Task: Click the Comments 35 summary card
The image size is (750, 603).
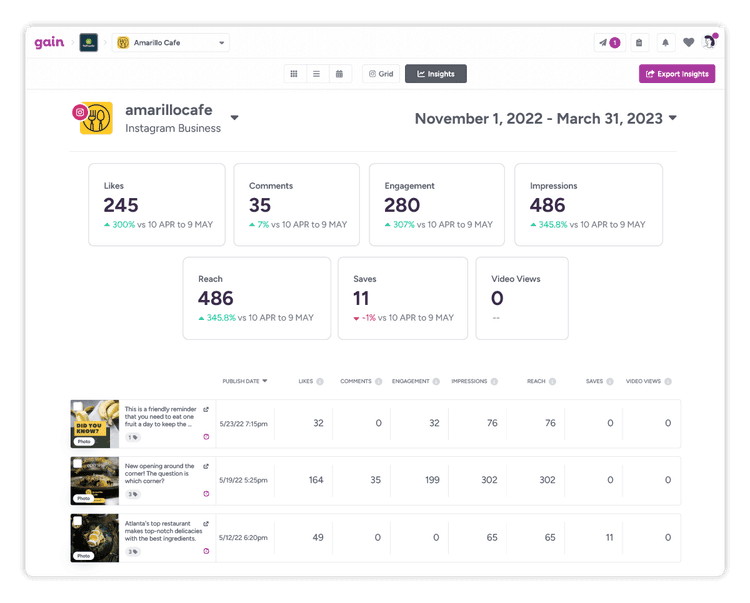Action: [297, 205]
